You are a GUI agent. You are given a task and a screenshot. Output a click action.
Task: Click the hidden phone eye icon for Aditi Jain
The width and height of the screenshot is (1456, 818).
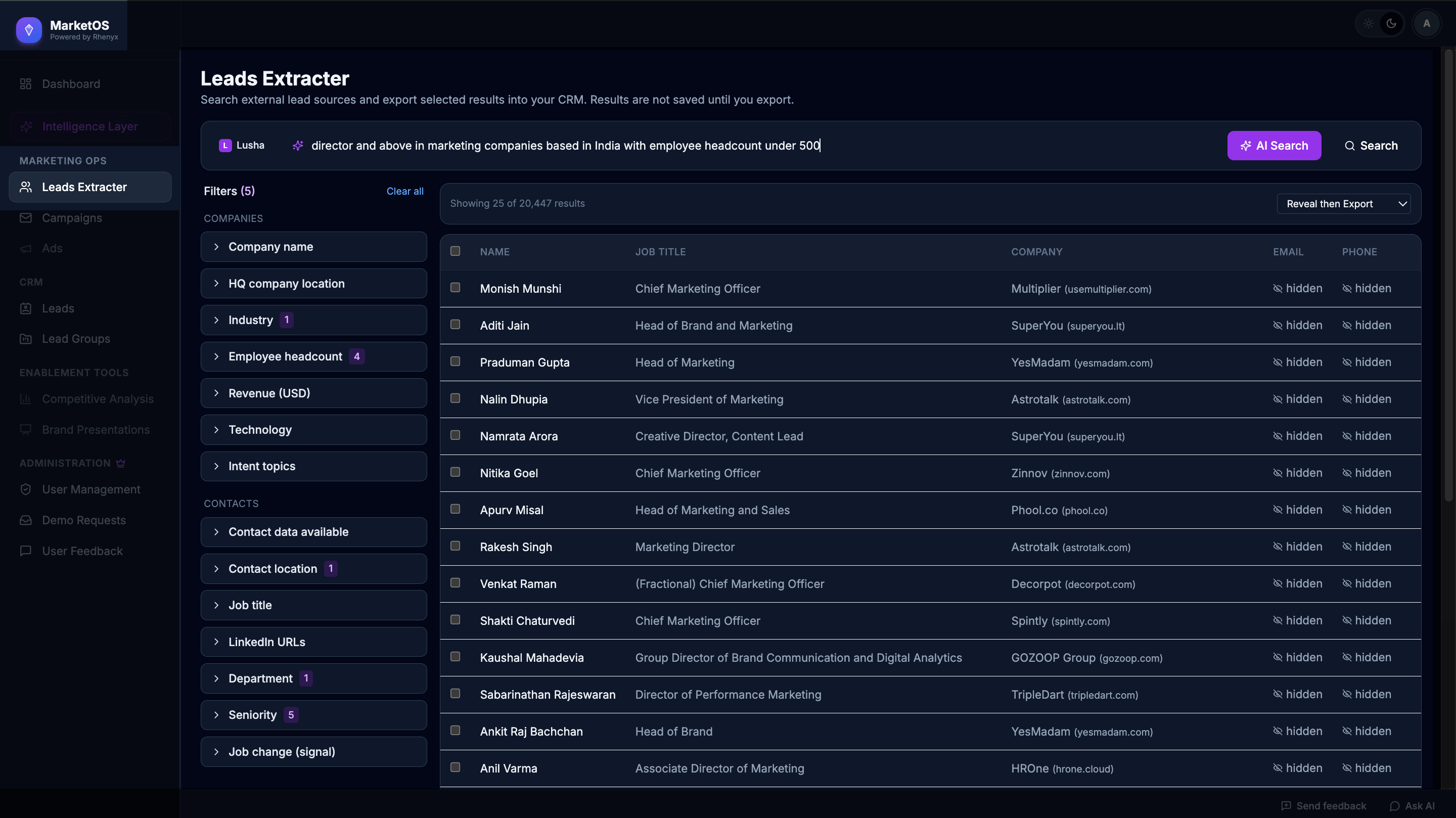[1347, 325]
